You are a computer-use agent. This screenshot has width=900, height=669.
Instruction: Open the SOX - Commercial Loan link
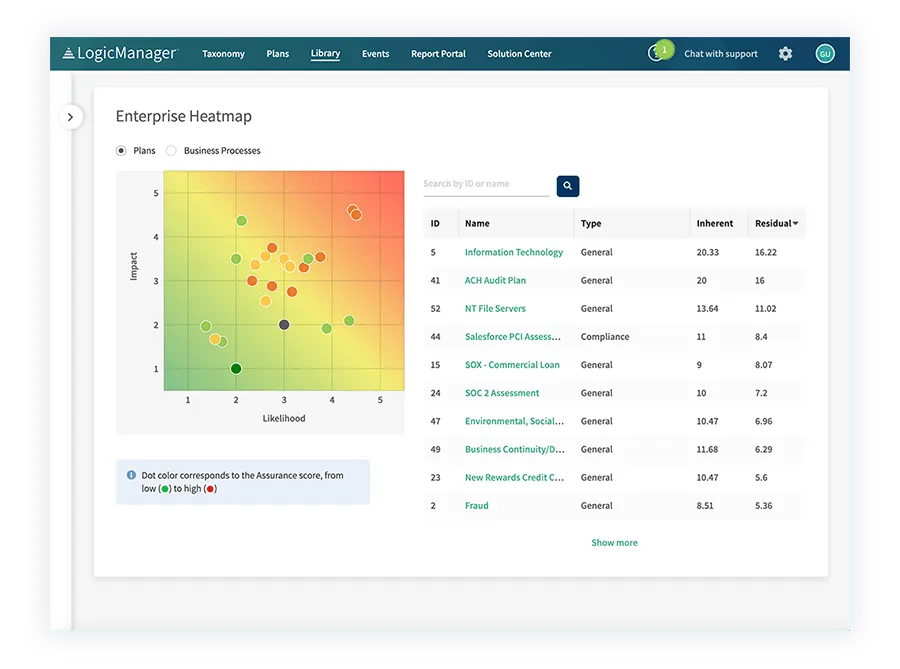click(x=512, y=364)
